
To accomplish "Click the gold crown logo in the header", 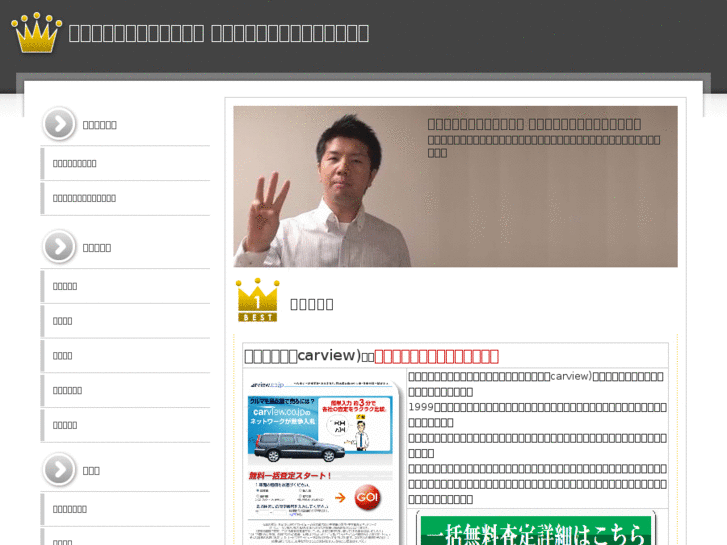I will [37, 32].
